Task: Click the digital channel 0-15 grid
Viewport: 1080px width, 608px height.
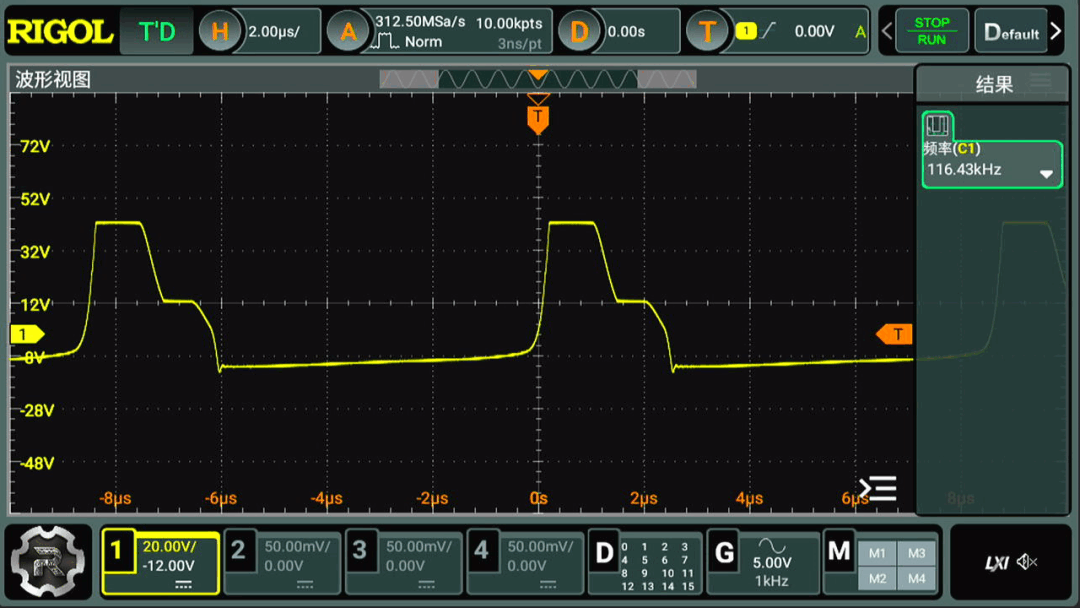Action: coord(656,567)
